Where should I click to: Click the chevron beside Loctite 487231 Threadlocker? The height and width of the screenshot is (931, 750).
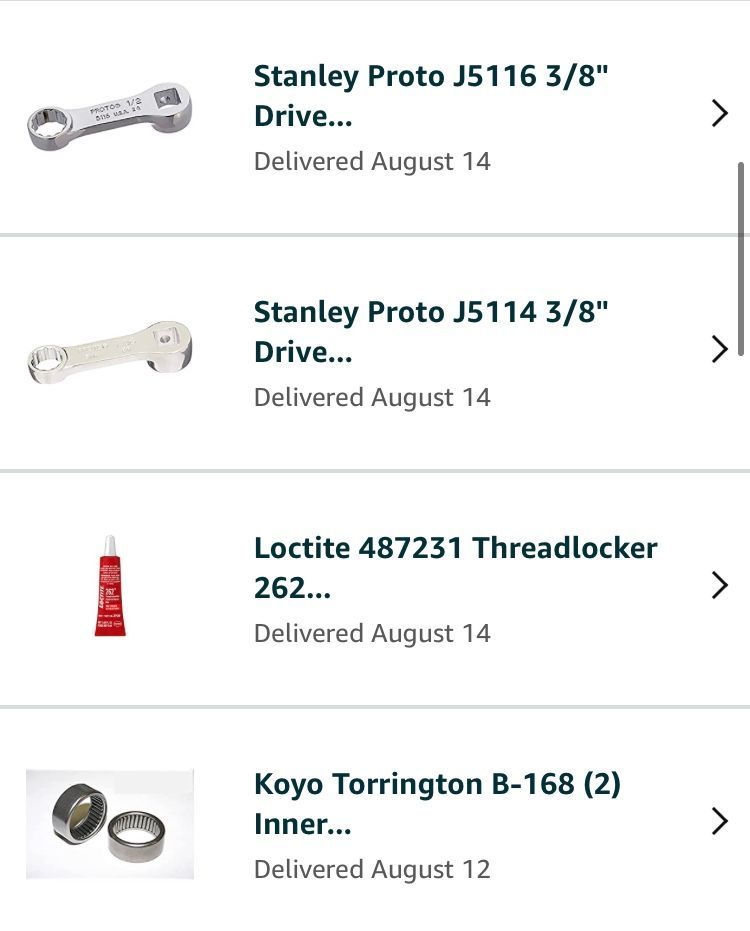[719, 586]
